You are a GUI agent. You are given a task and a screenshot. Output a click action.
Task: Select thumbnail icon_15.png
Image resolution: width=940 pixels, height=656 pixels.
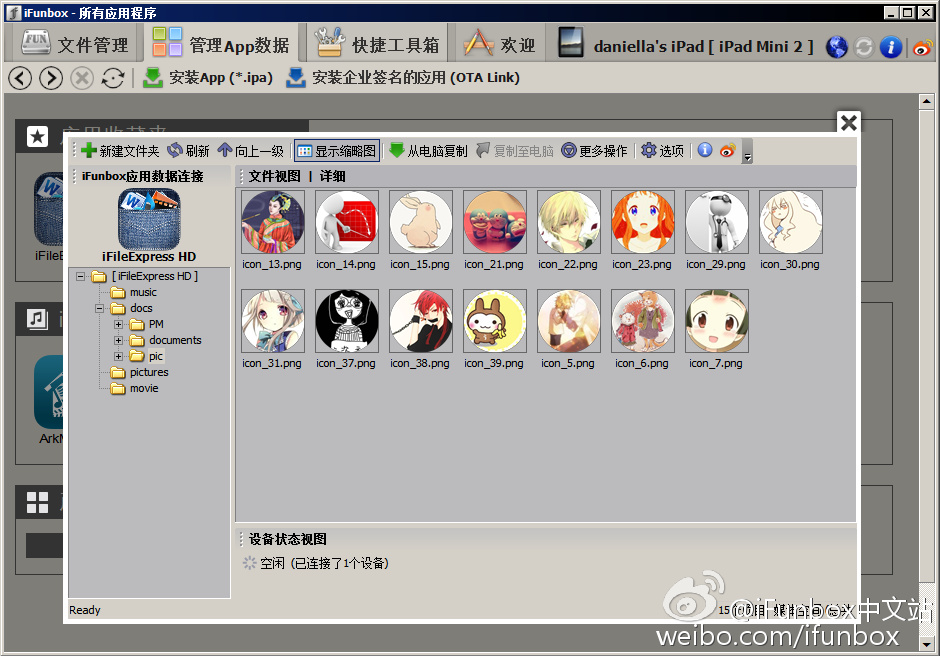pos(421,222)
